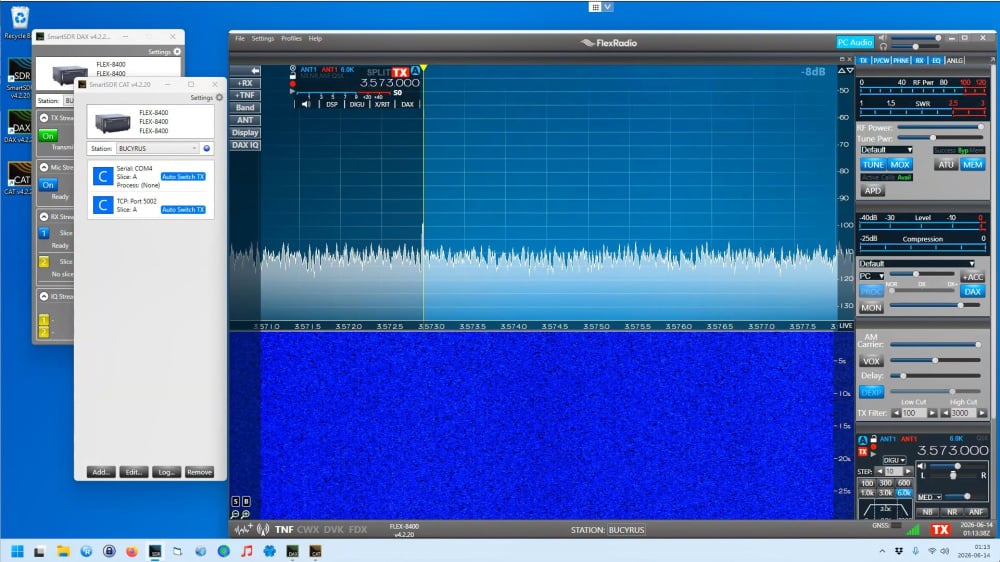The height and width of the screenshot is (562, 1000).
Task: Open SmartSDR DAX Settings gear
Action: (x=177, y=52)
